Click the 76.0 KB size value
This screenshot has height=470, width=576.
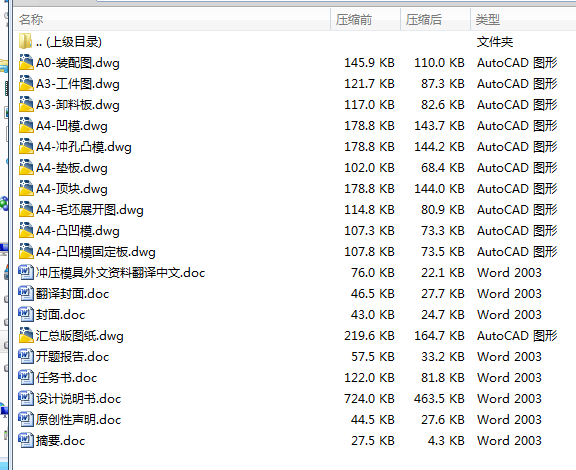(372, 273)
